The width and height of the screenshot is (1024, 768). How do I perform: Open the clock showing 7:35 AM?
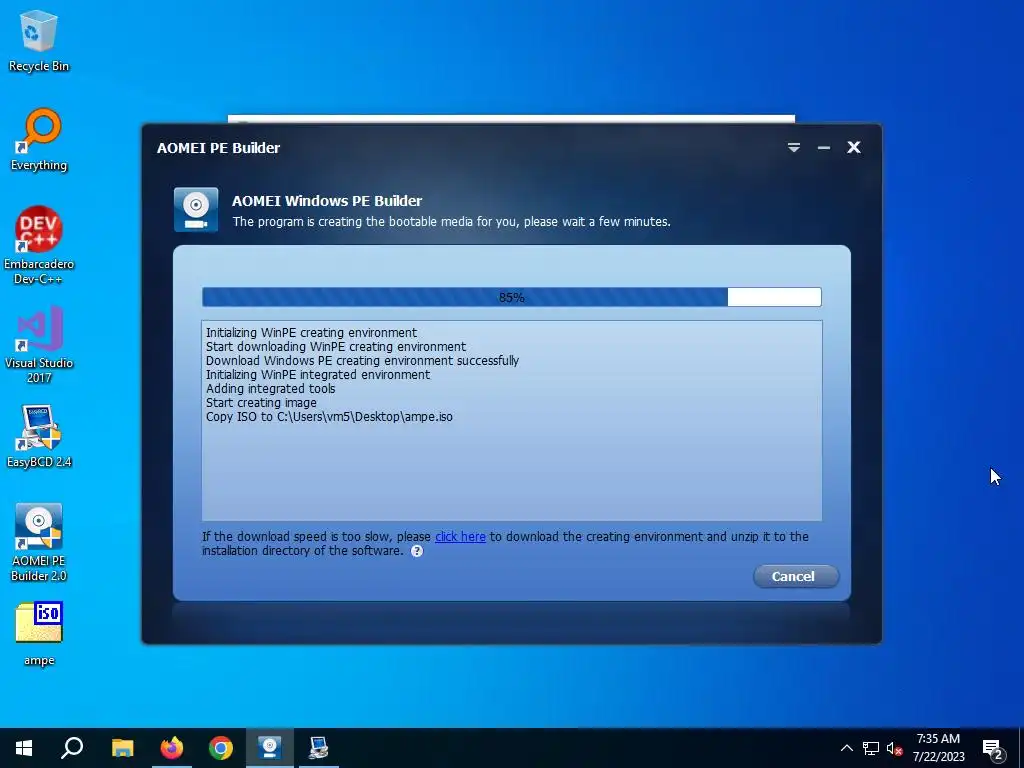point(938,748)
